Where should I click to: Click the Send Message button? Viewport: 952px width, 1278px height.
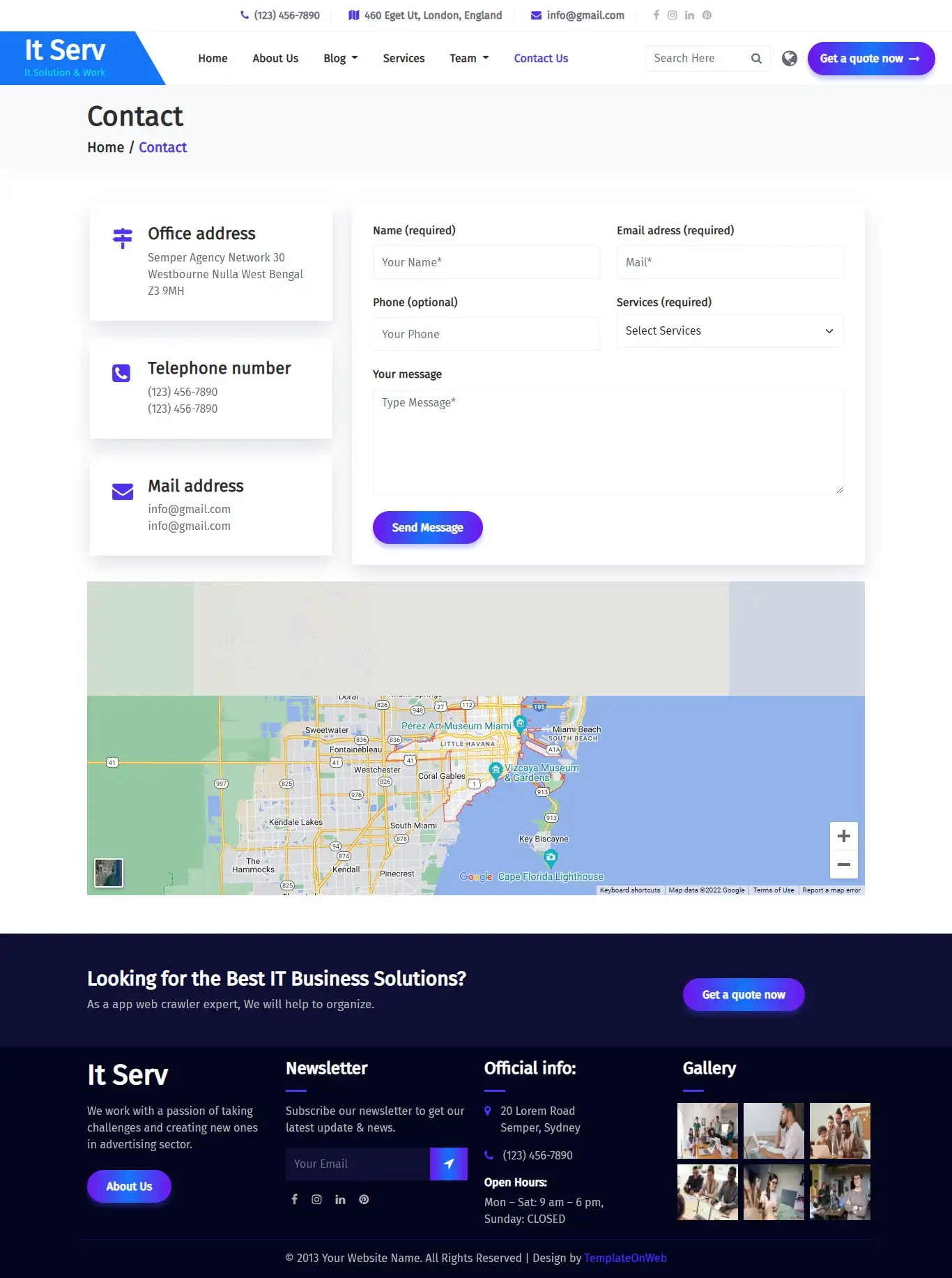click(427, 528)
